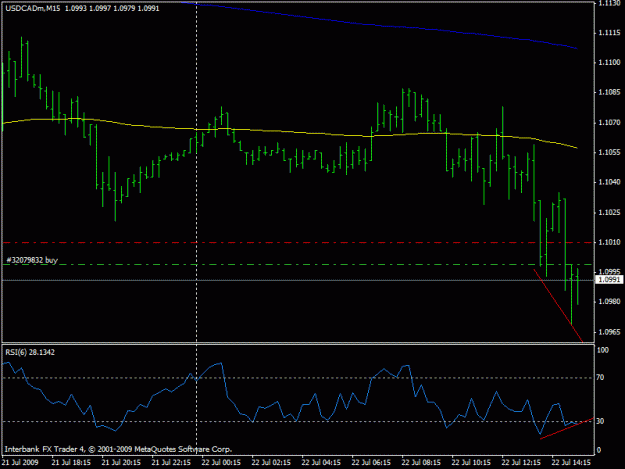Click the price scale label 1.1025
The height and width of the screenshot is (469, 625).
(x=609, y=212)
